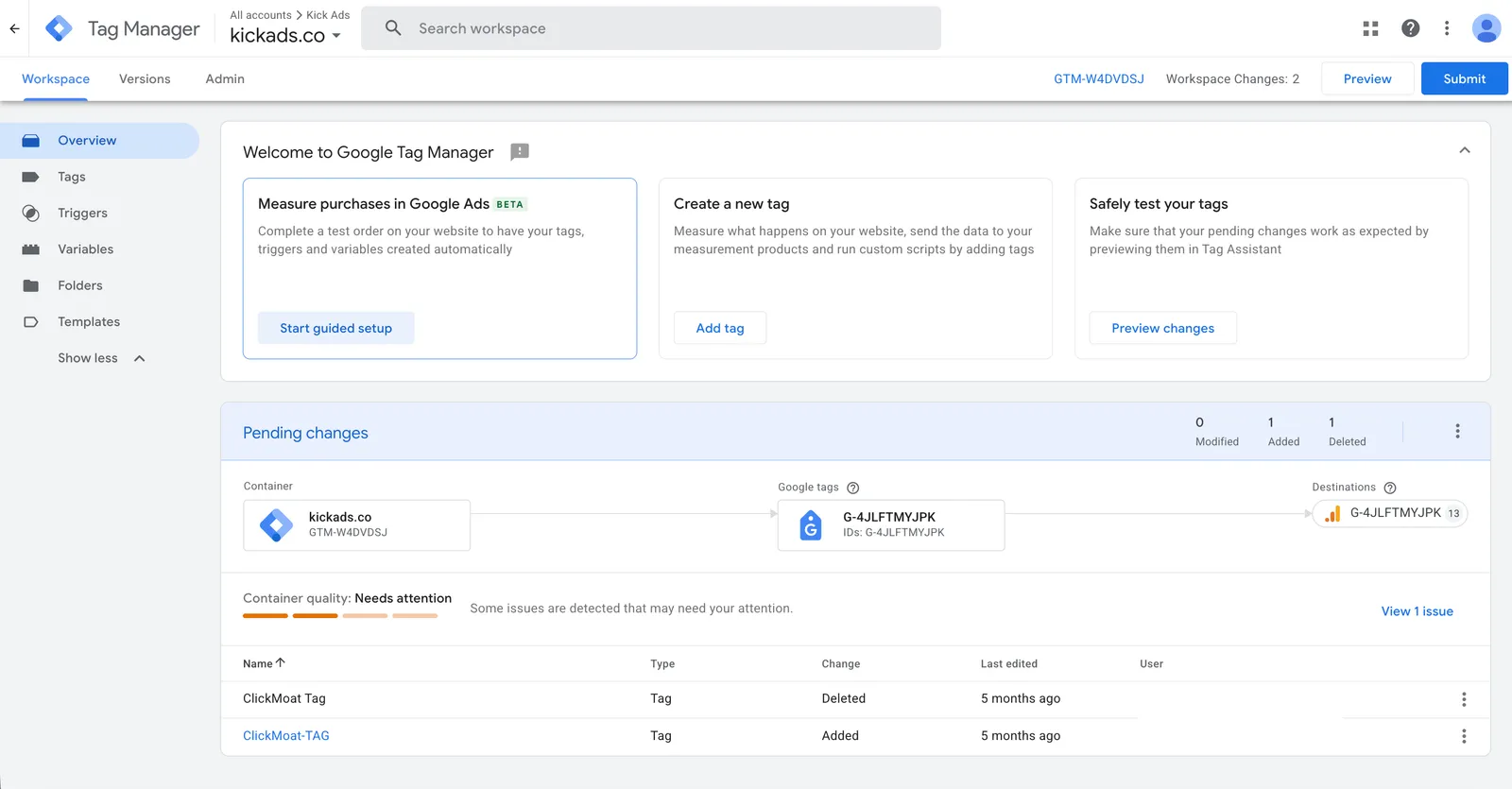Click the Templates sidebar icon
Screen dimensions: 1512x789
(x=31, y=322)
